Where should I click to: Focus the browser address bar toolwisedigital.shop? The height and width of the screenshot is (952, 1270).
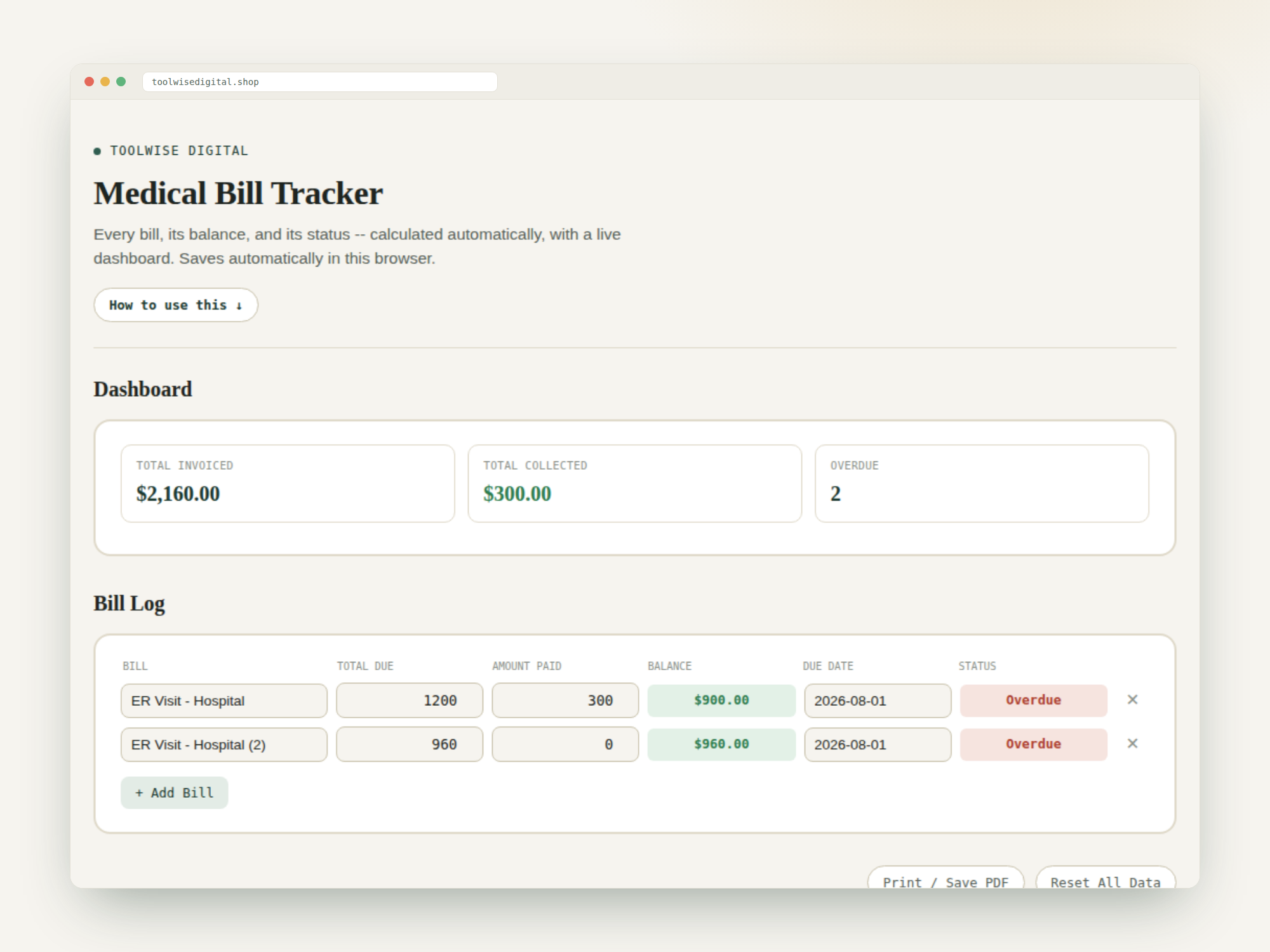coord(320,82)
